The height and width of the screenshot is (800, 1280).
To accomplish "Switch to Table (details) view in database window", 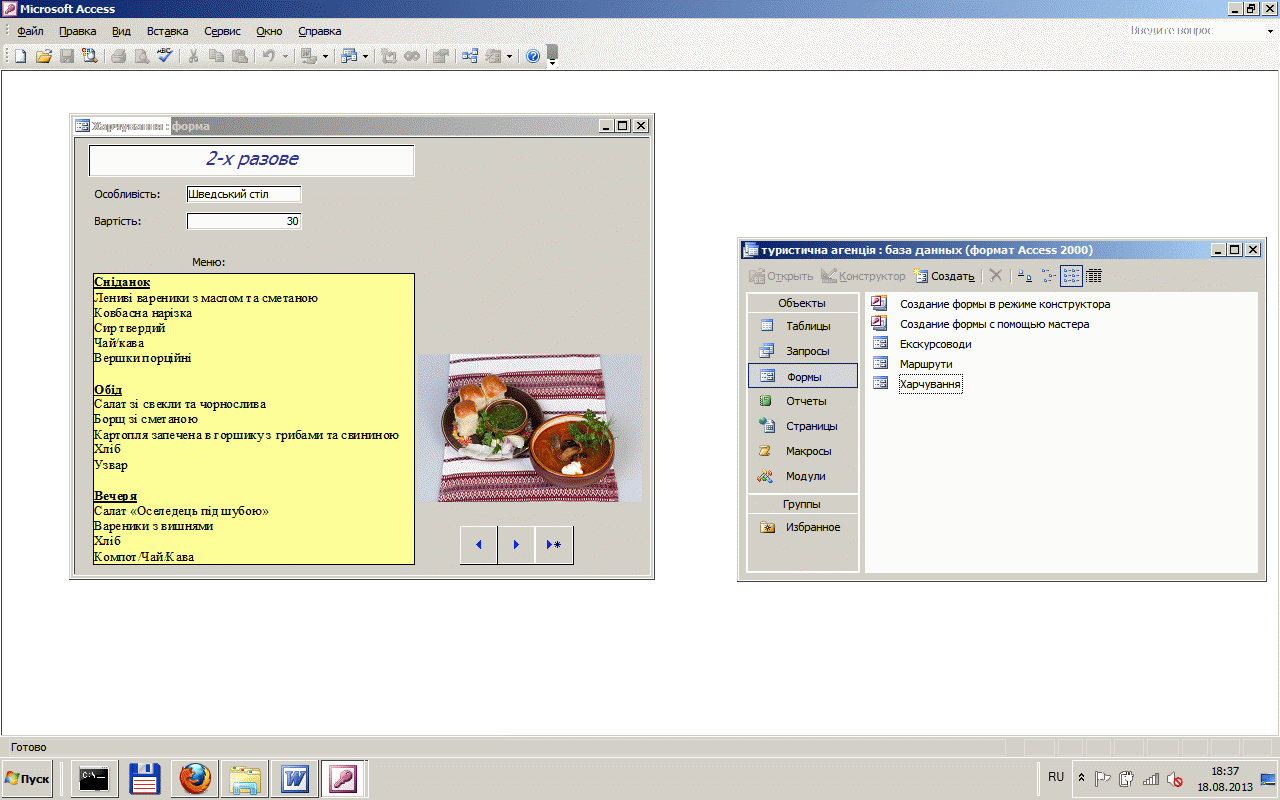I will tap(1094, 276).
